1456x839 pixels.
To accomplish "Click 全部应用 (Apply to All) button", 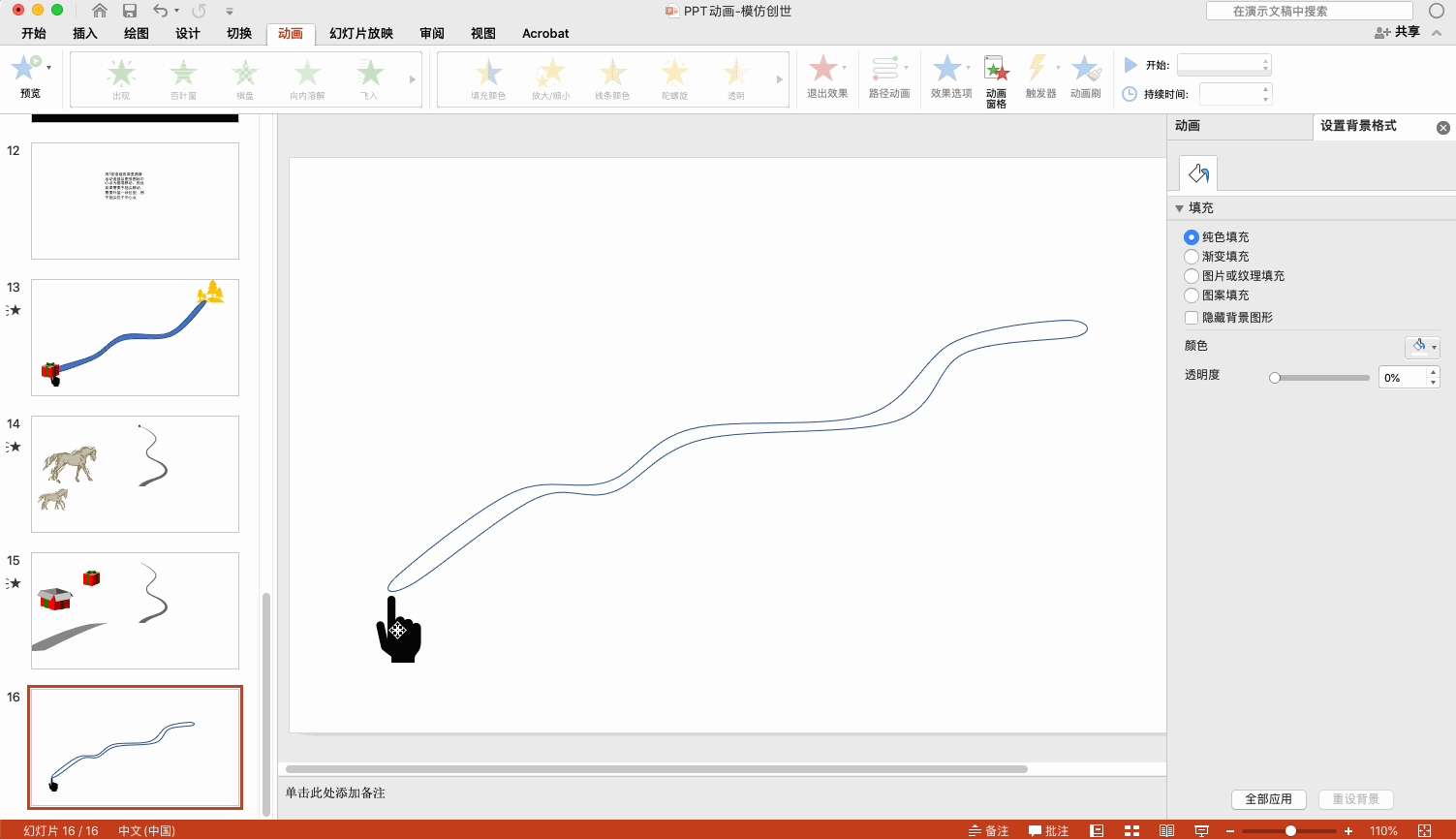I will point(1269,799).
